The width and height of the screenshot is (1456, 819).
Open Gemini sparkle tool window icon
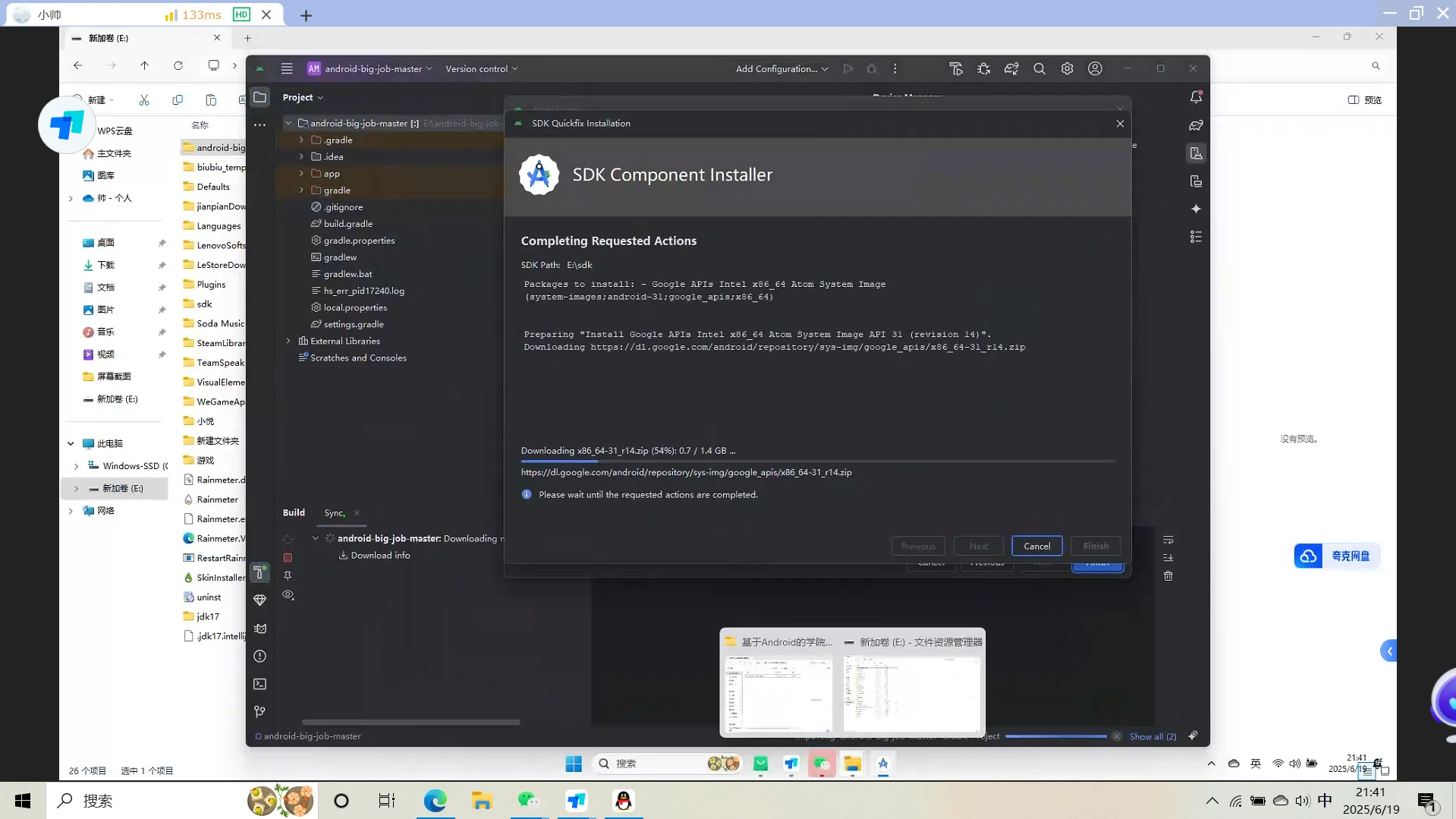click(1196, 209)
